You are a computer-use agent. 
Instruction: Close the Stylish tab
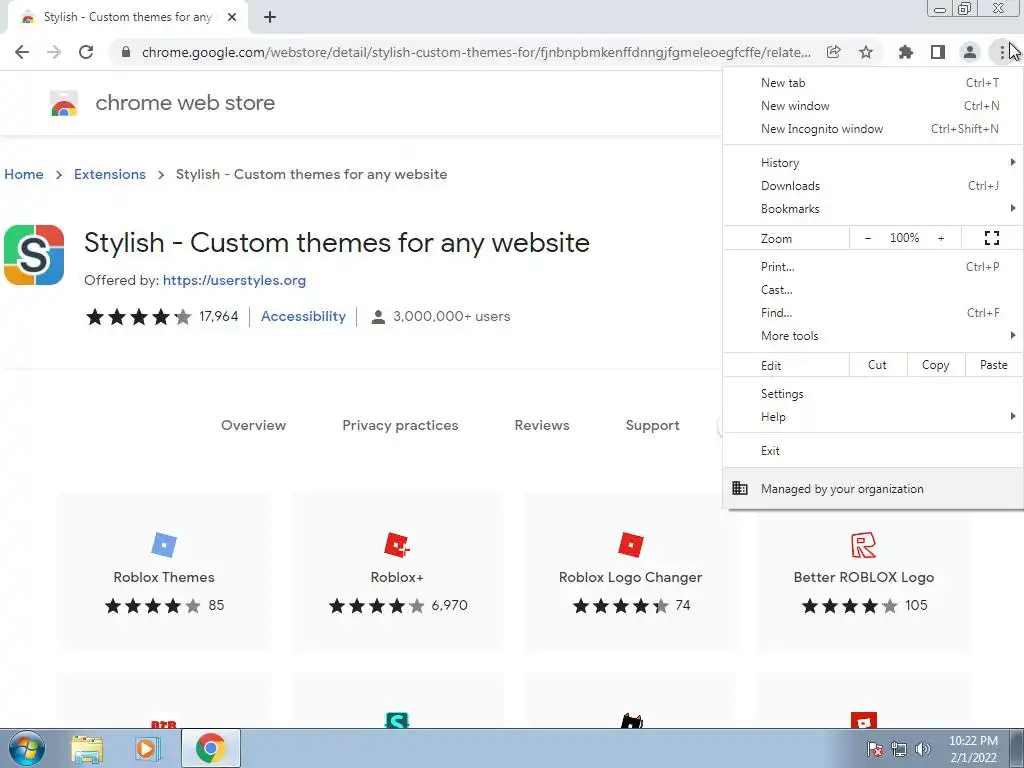[232, 17]
